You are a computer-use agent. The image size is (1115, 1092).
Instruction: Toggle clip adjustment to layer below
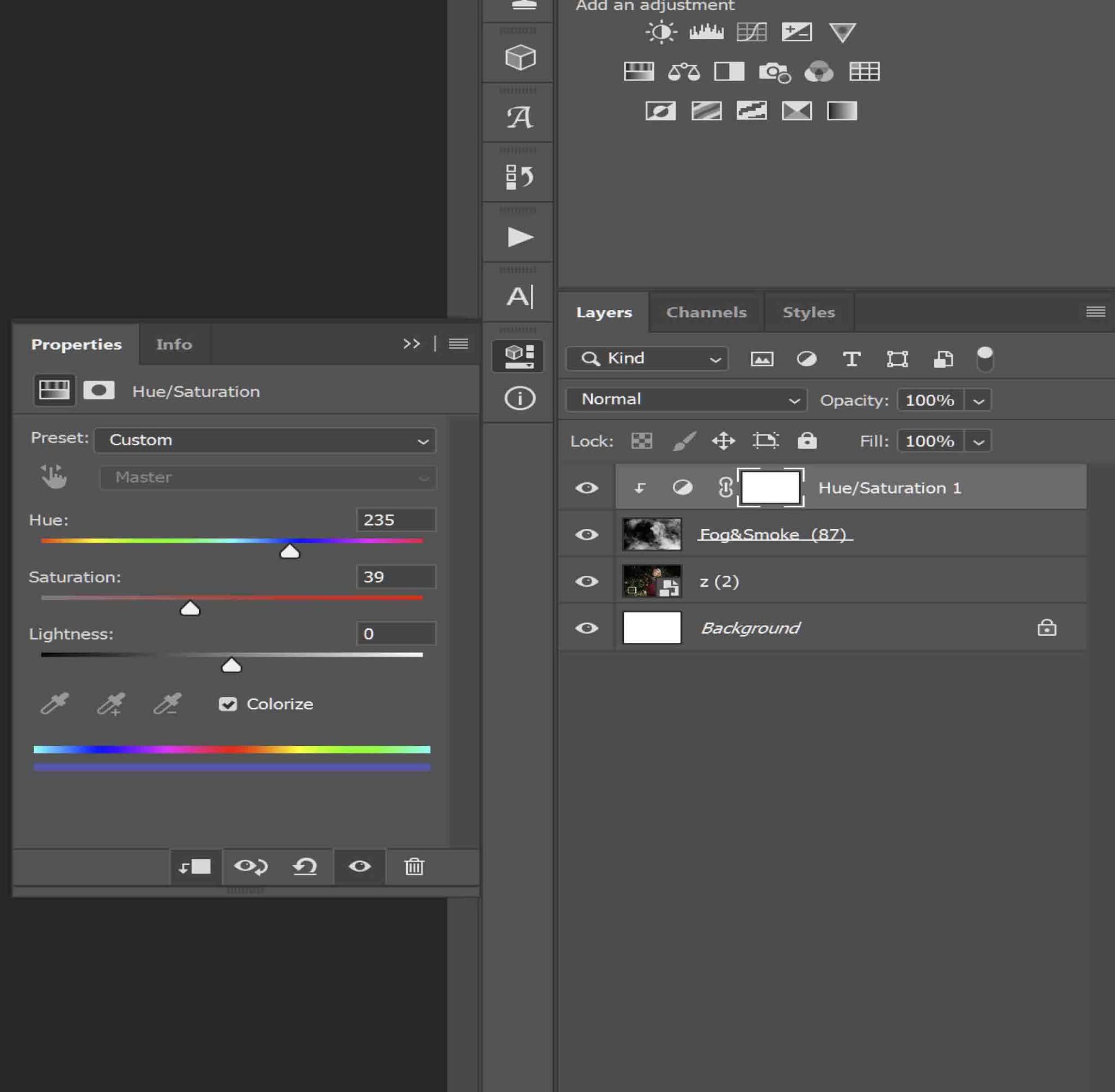pos(194,866)
